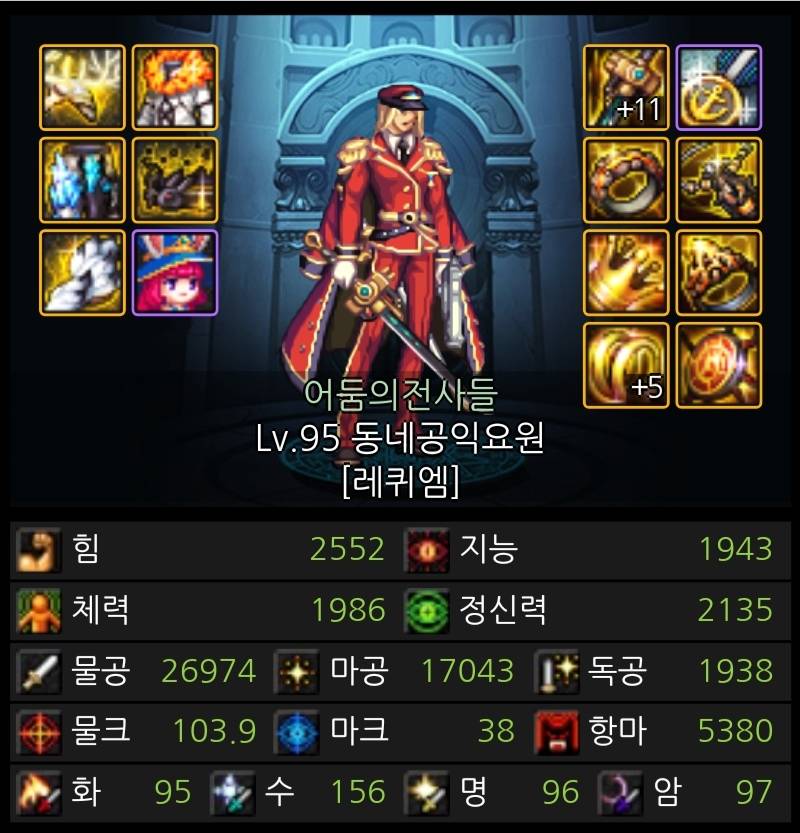This screenshot has height=833, width=800.
Task: Click the 물공 physical attack value 26974
Action: pyautogui.click(x=209, y=670)
